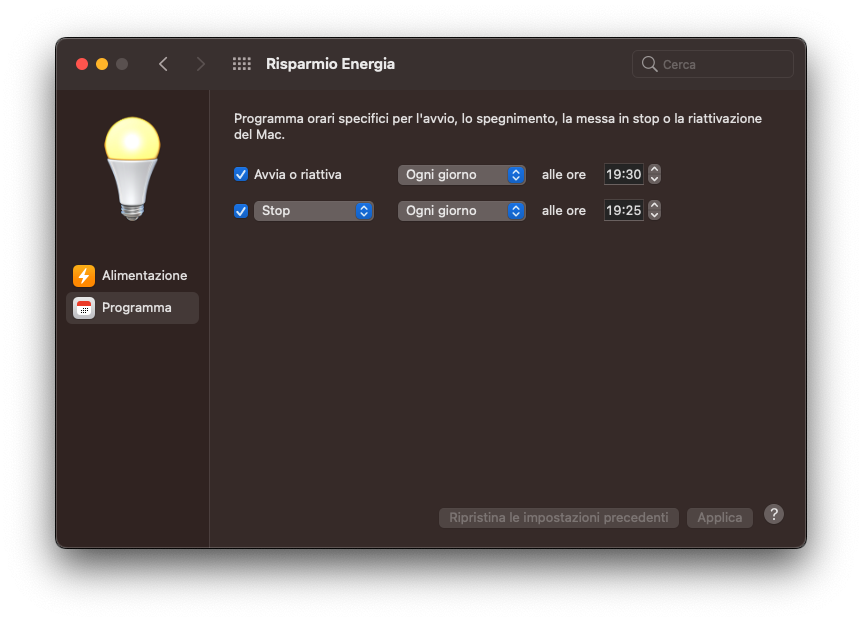Go forward with the right chevron
This screenshot has height=622, width=862.
[201, 64]
